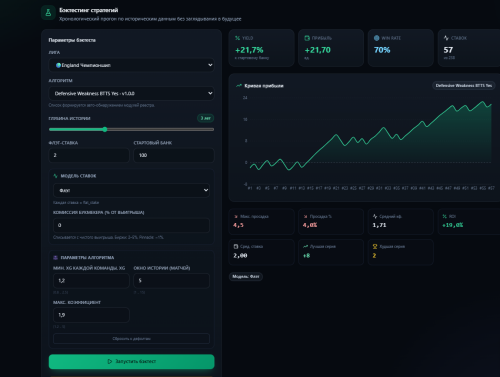Click the globe icon on Win Rate card
Viewport: 500px width, 377px height.
(x=377, y=38)
